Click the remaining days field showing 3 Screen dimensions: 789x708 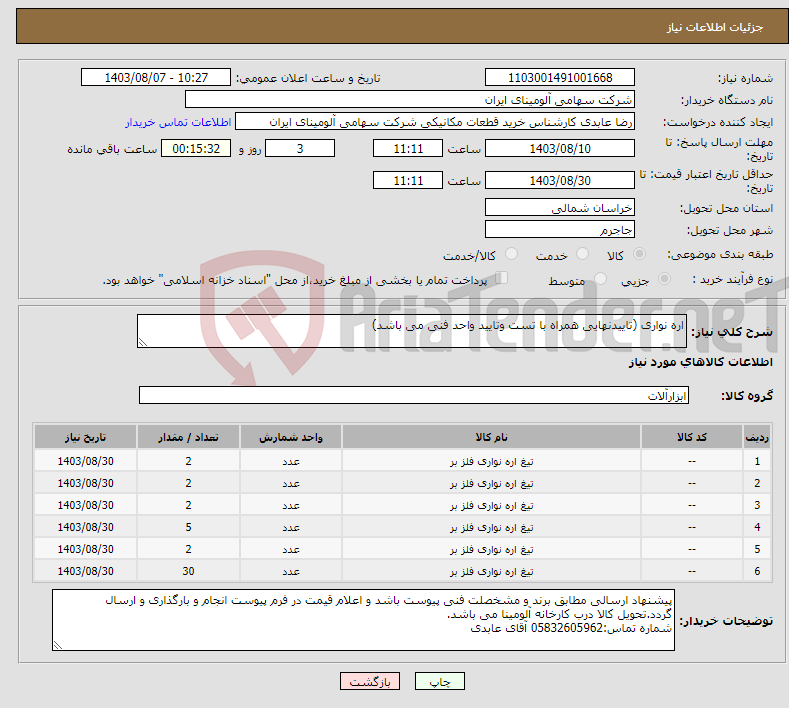300,148
